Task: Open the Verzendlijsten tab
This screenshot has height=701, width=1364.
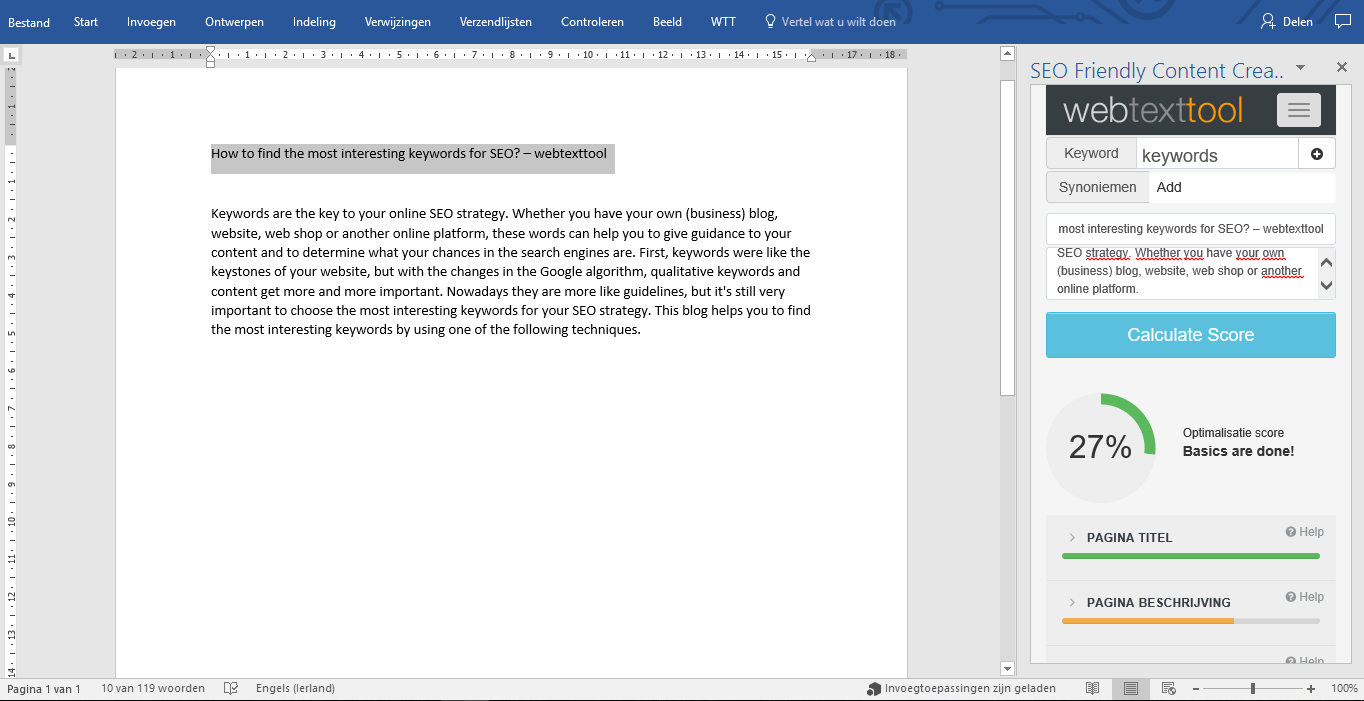Action: pos(496,22)
